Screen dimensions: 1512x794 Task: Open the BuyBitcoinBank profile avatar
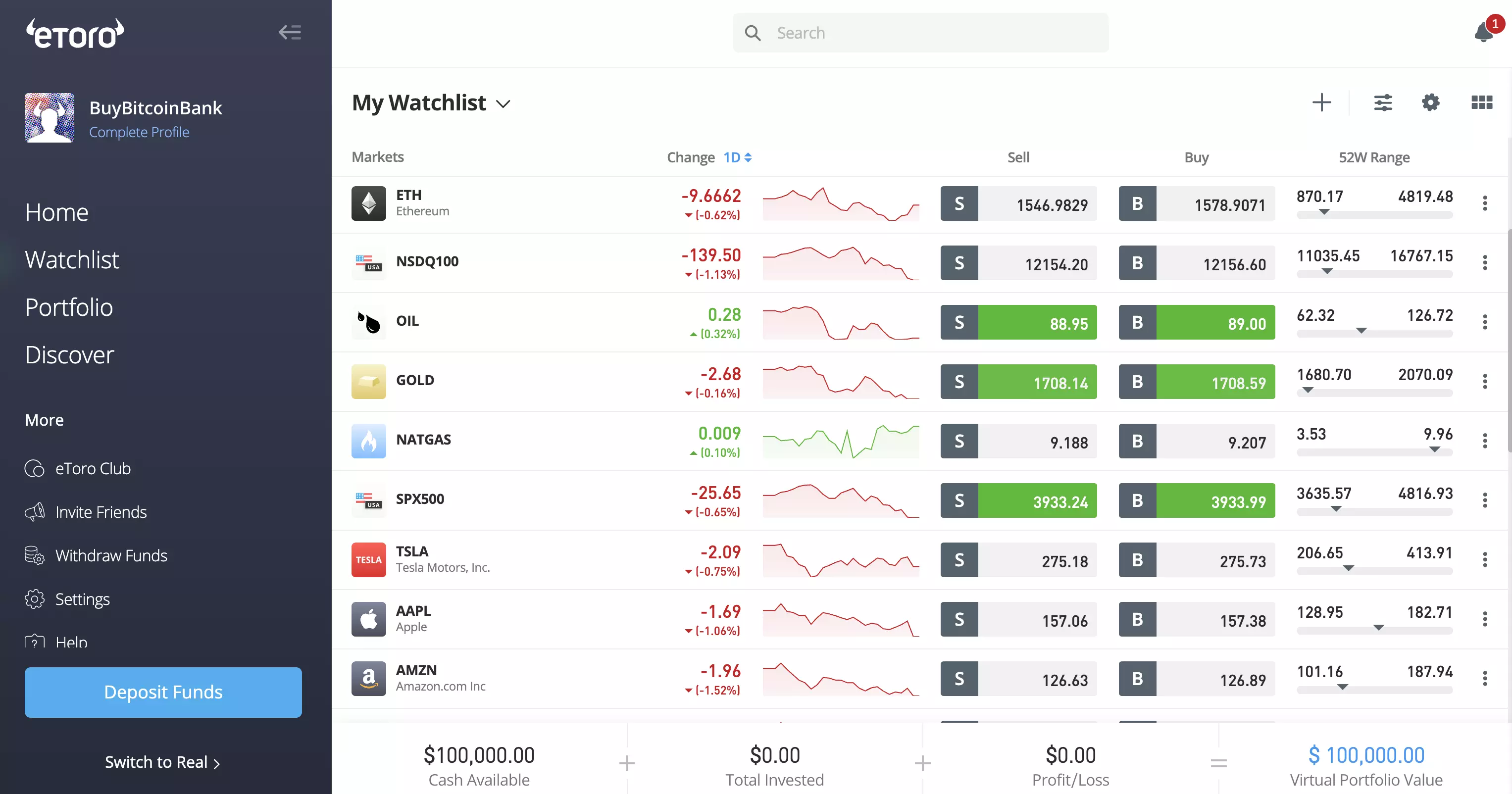[50, 117]
